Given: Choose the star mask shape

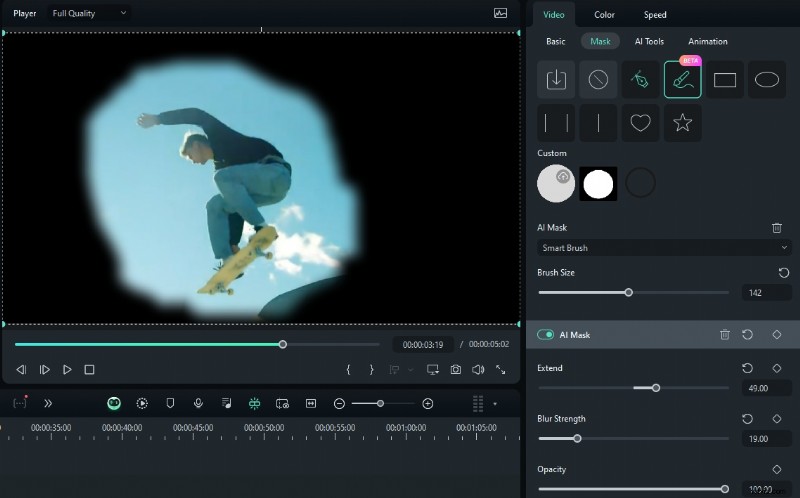Looking at the screenshot, I should coord(682,123).
